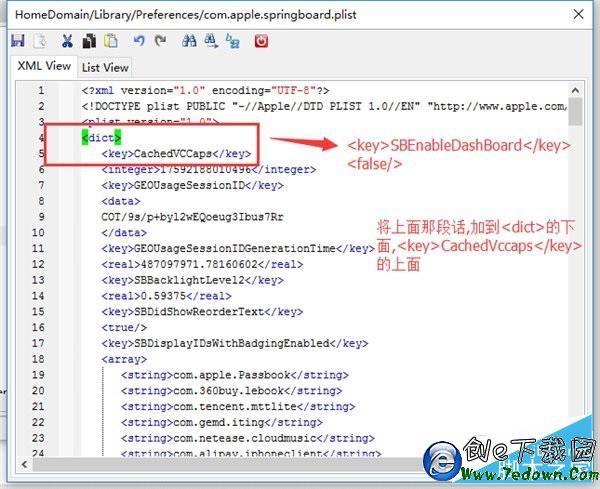The width and height of the screenshot is (600, 489).
Task: Click the horizontal scrollbar left arrow
Action: [x=24, y=465]
